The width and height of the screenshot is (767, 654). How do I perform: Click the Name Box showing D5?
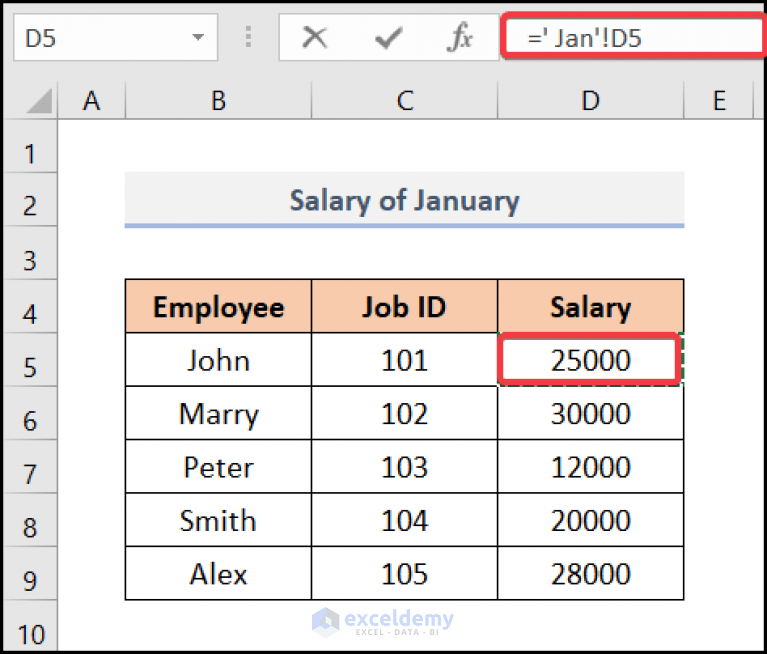coord(115,38)
